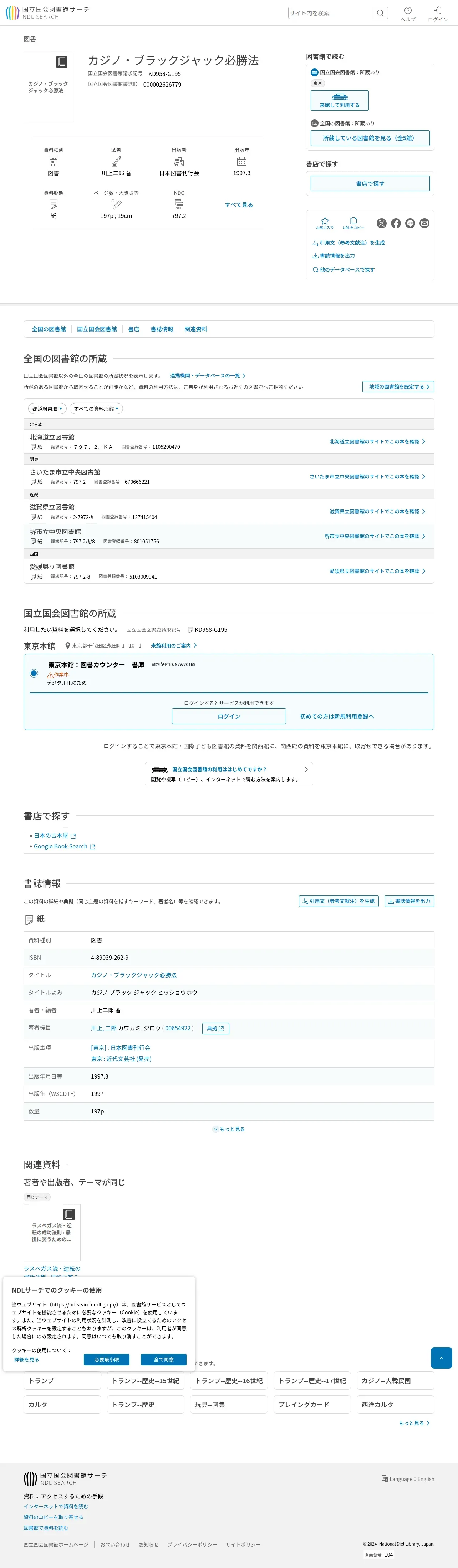The height and width of the screenshot is (1568, 458).
Task: Jump to 関連資料 tab
Action: (196, 329)
